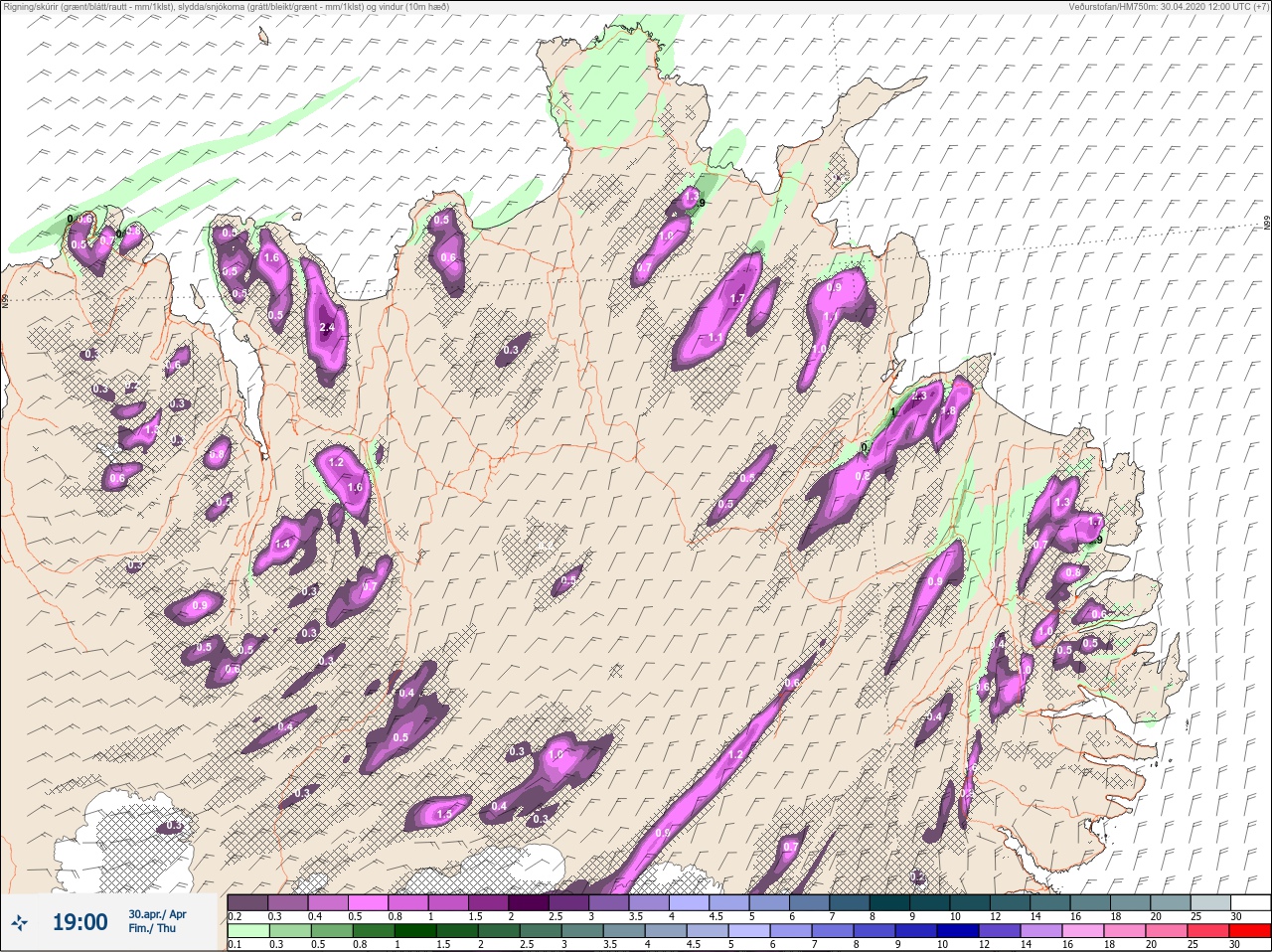Click the N99 label on the right map edge
1272x952 pixels.
[x=1267, y=224]
